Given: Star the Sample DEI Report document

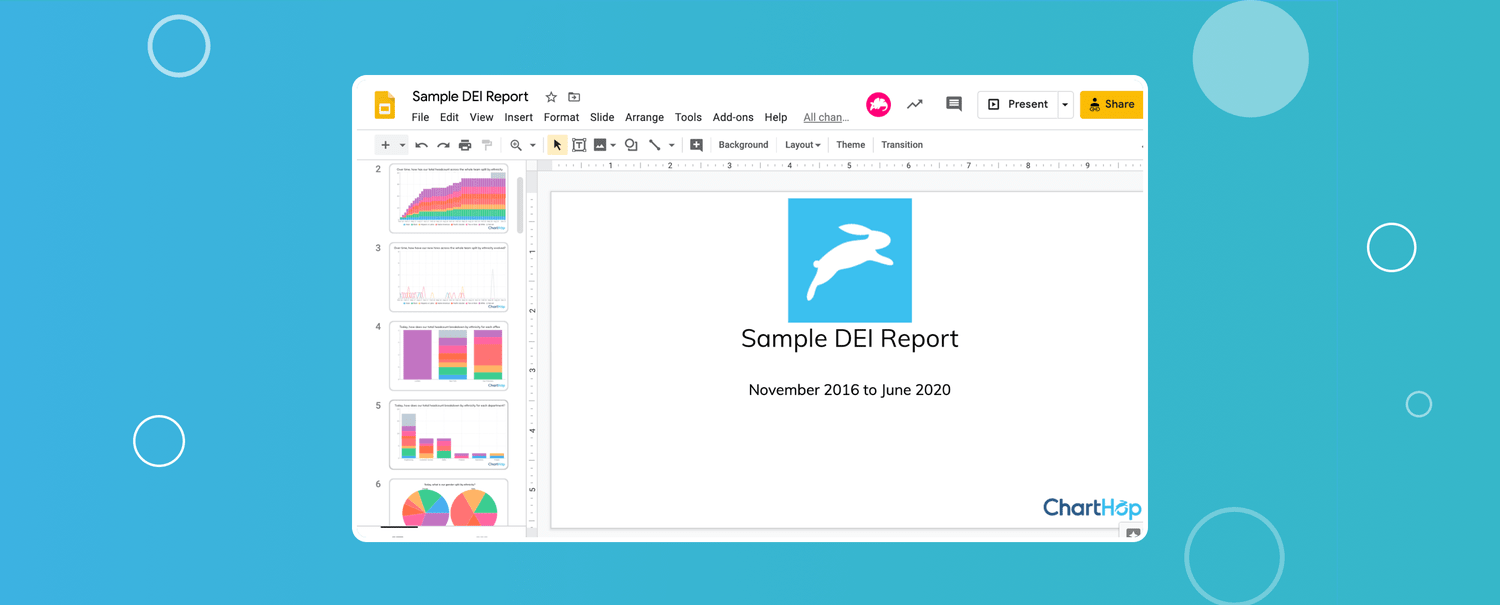Looking at the screenshot, I should tap(551, 97).
